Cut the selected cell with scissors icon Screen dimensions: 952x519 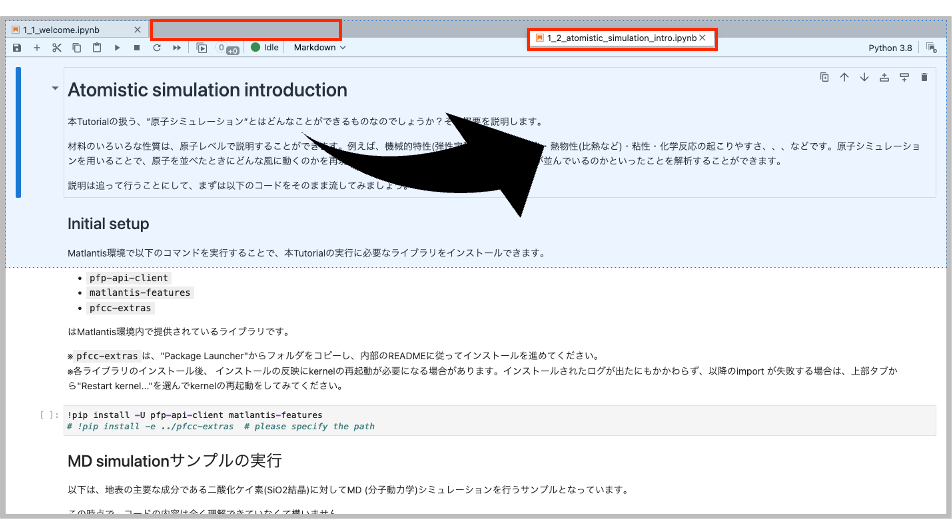point(57,47)
